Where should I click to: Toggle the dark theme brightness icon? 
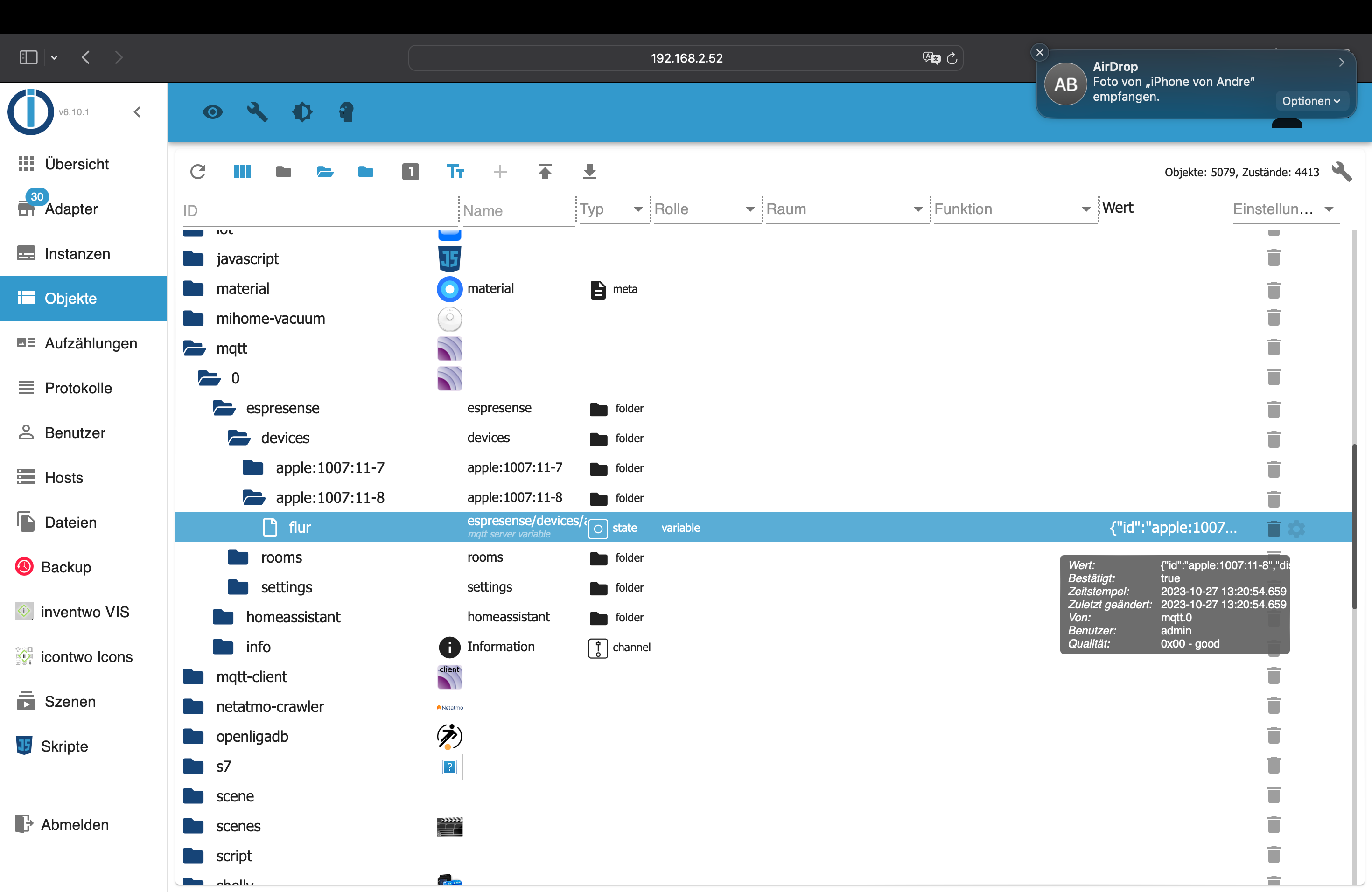click(x=302, y=112)
